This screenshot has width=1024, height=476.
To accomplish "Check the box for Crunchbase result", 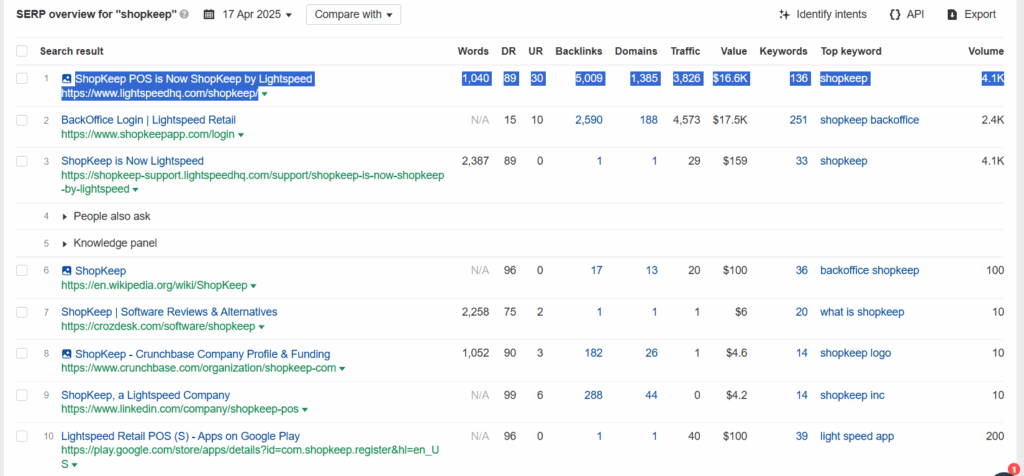I will (22, 353).
